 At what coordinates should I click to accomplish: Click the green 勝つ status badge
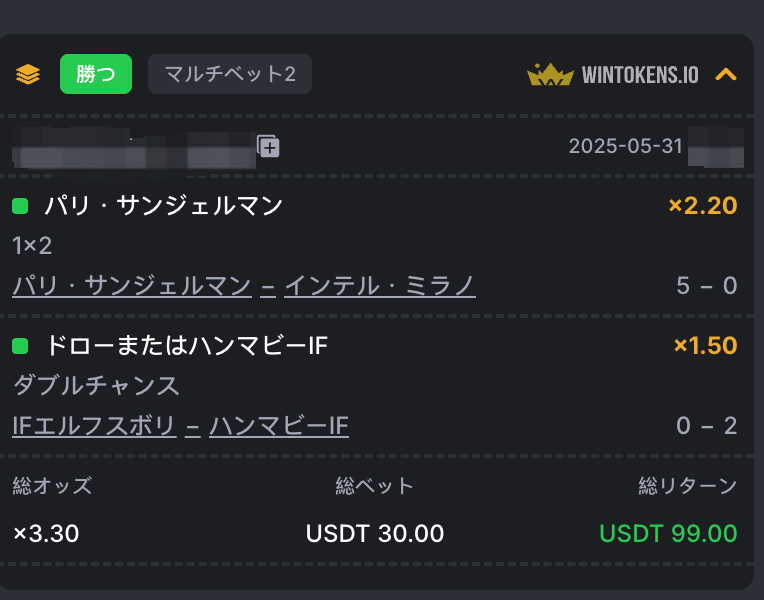(x=96, y=74)
